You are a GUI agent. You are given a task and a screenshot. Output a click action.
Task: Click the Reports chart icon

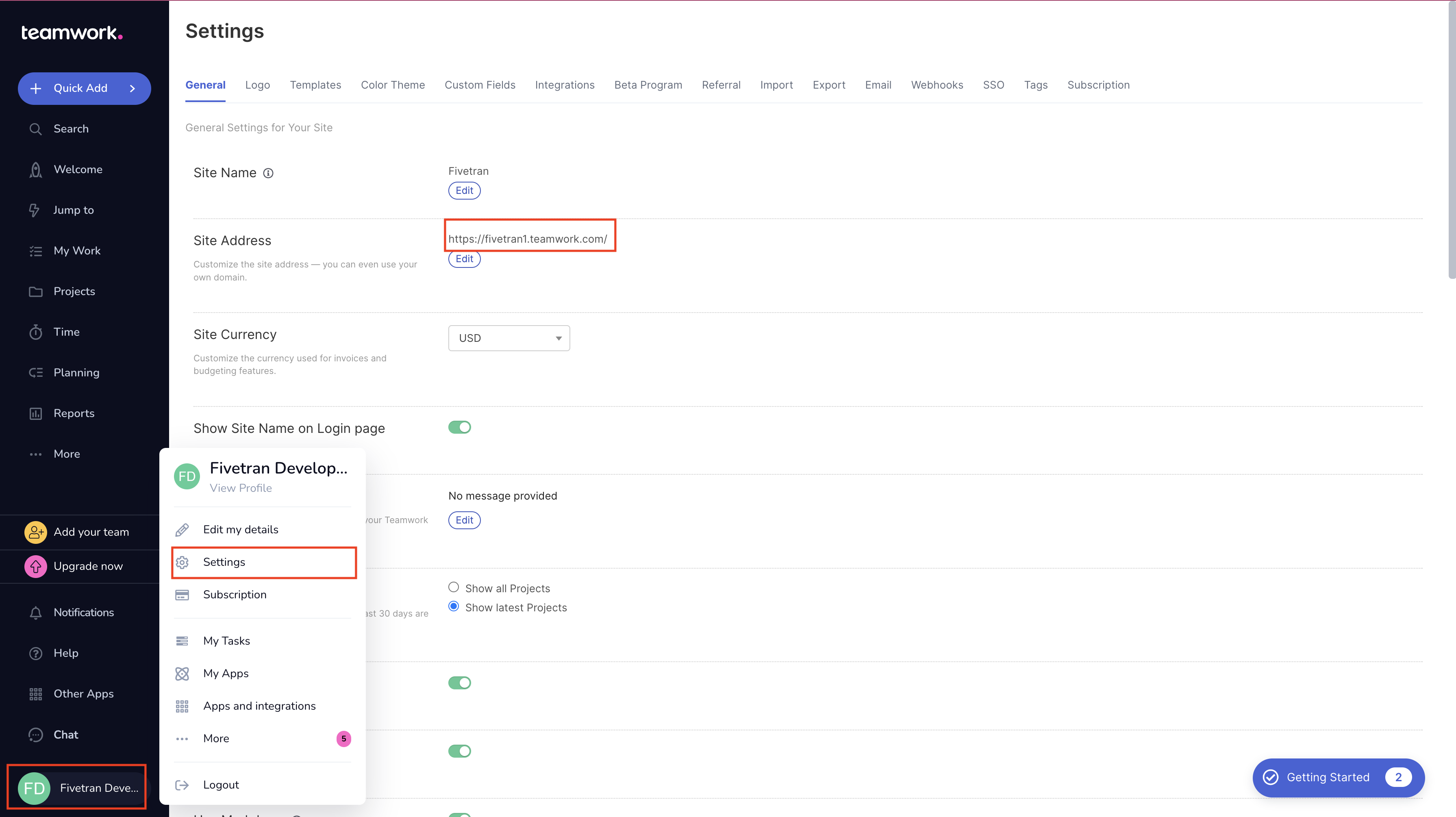(36, 413)
